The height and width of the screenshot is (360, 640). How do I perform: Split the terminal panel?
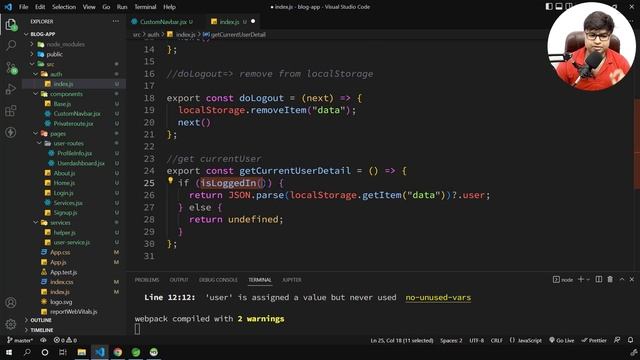tap(598, 280)
